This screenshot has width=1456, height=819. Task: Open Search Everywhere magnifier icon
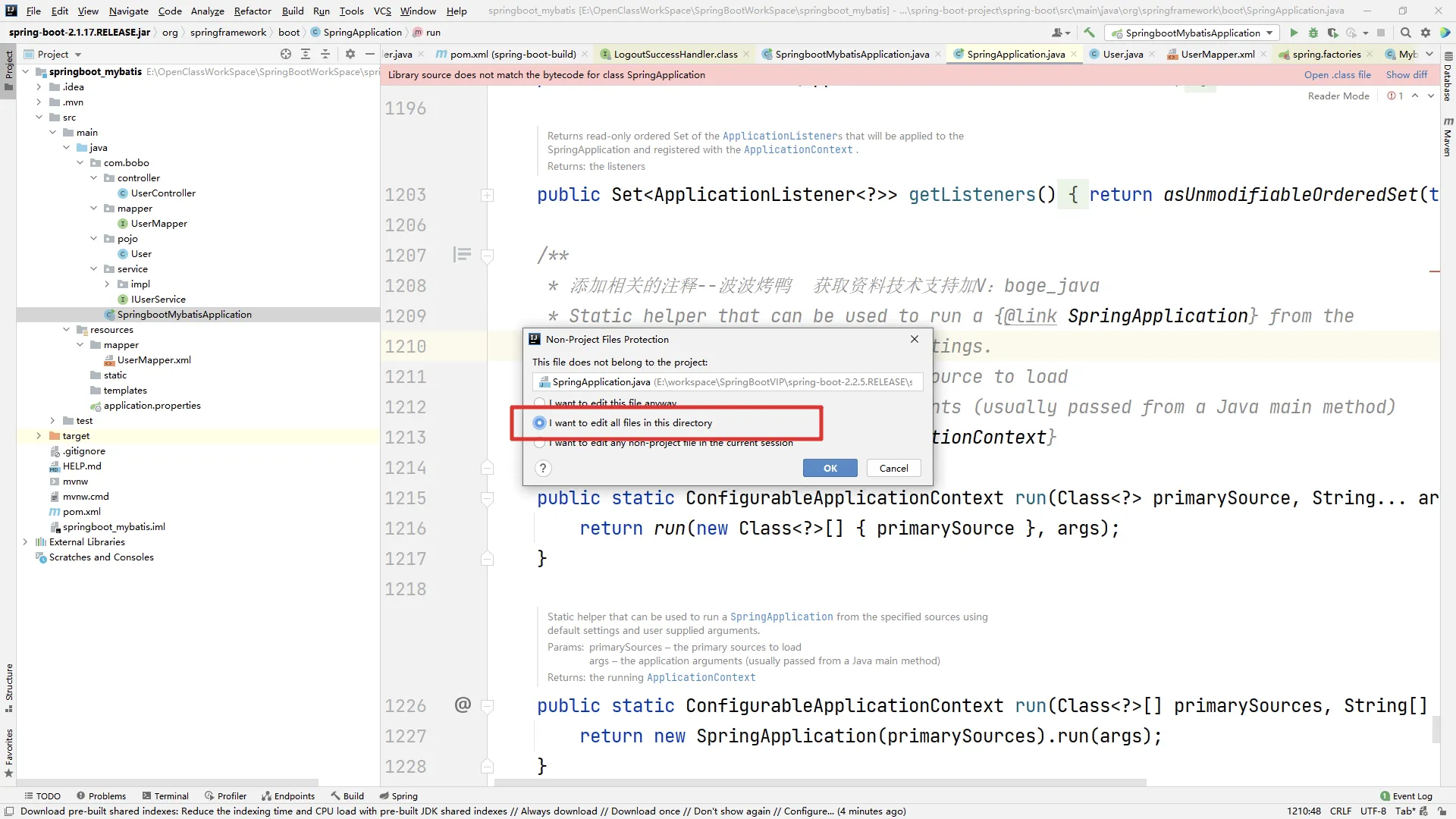point(1405,33)
